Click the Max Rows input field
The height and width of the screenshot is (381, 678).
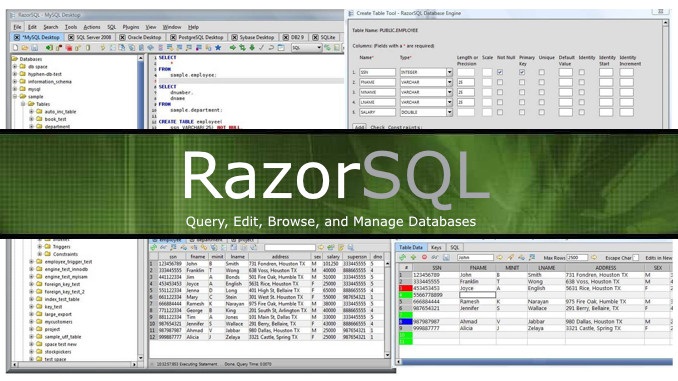click(x=577, y=257)
